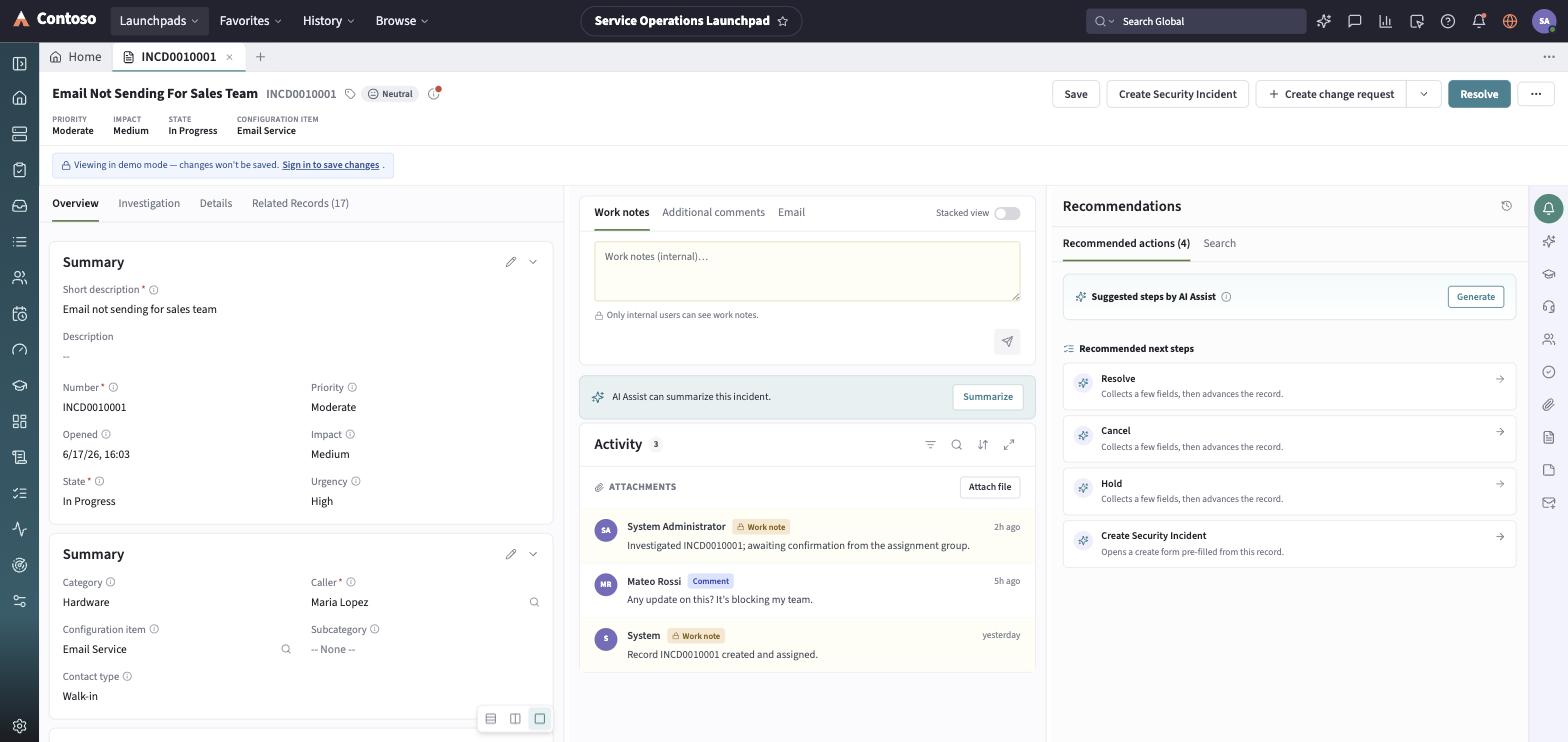
Task: Search within the Activity stream
Action: tap(957, 445)
